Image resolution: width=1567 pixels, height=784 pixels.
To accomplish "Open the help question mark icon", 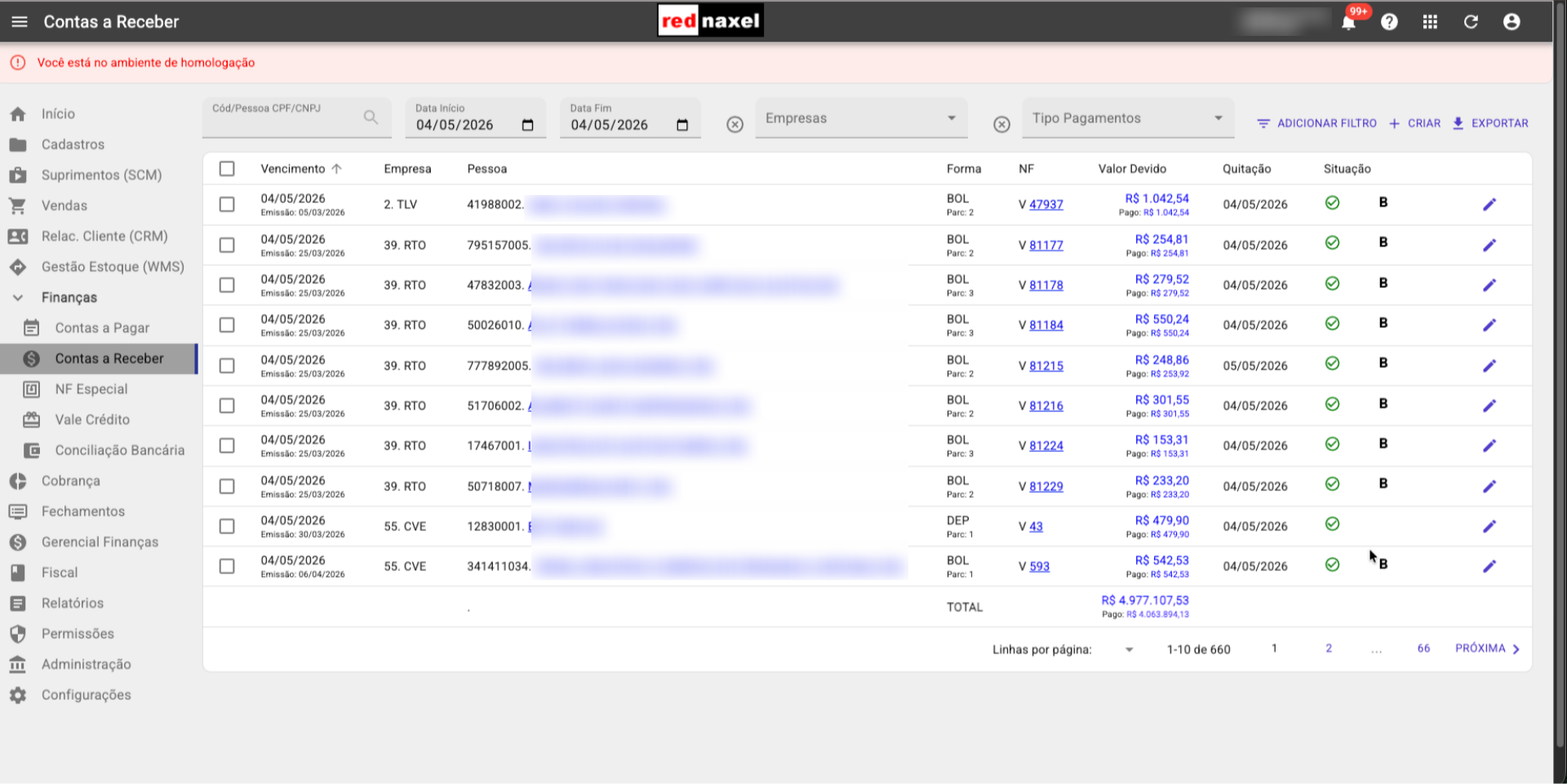I will coord(1389,22).
